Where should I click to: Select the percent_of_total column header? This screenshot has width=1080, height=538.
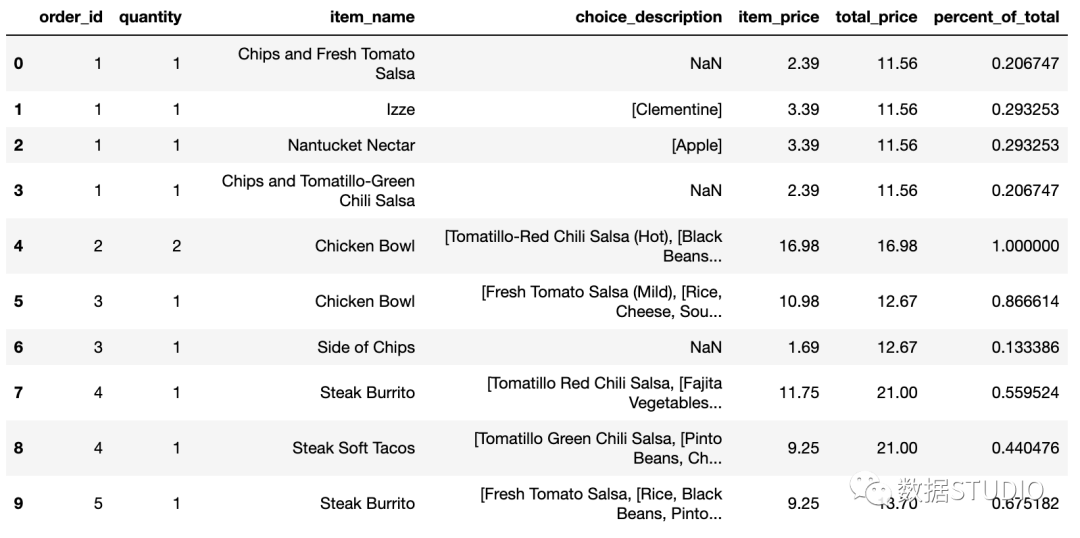(996, 17)
